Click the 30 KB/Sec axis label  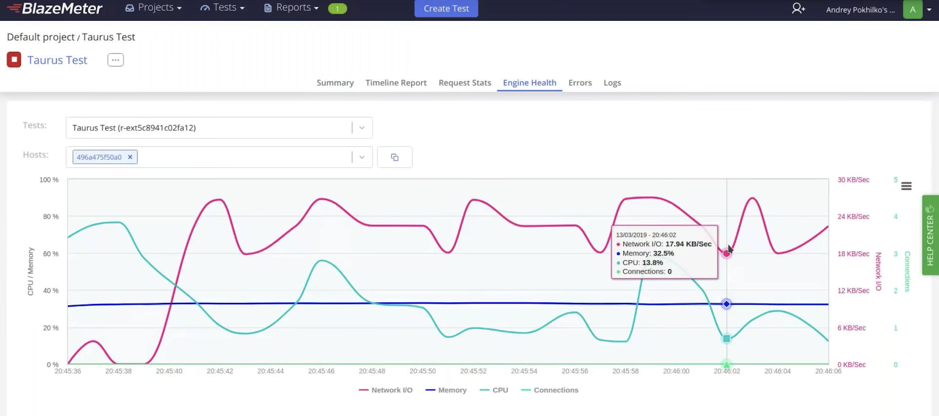click(x=853, y=180)
